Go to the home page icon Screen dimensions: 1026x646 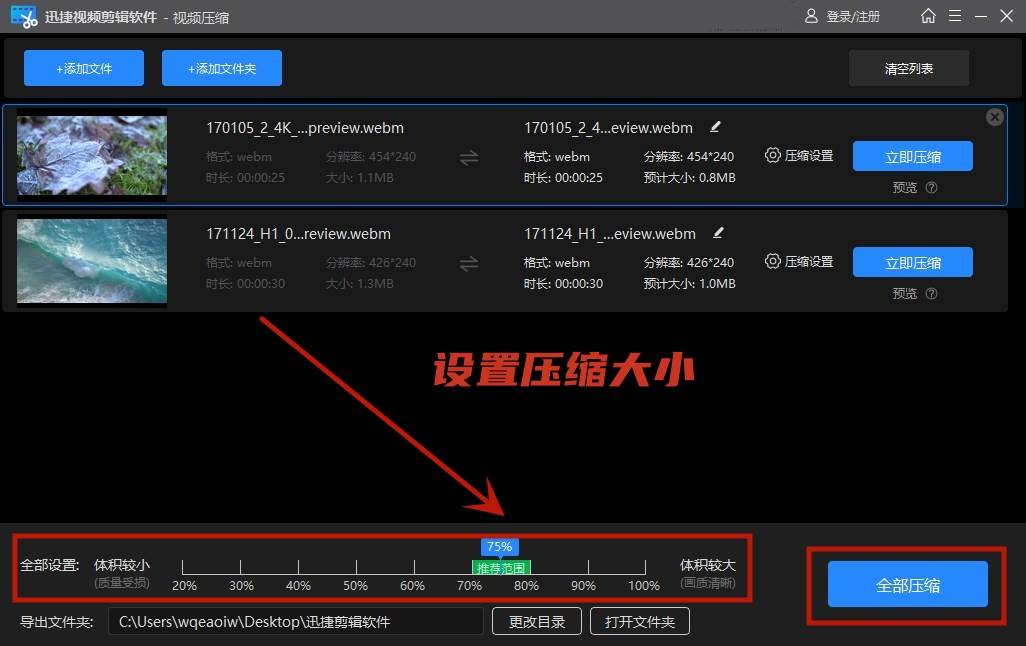click(928, 16)
